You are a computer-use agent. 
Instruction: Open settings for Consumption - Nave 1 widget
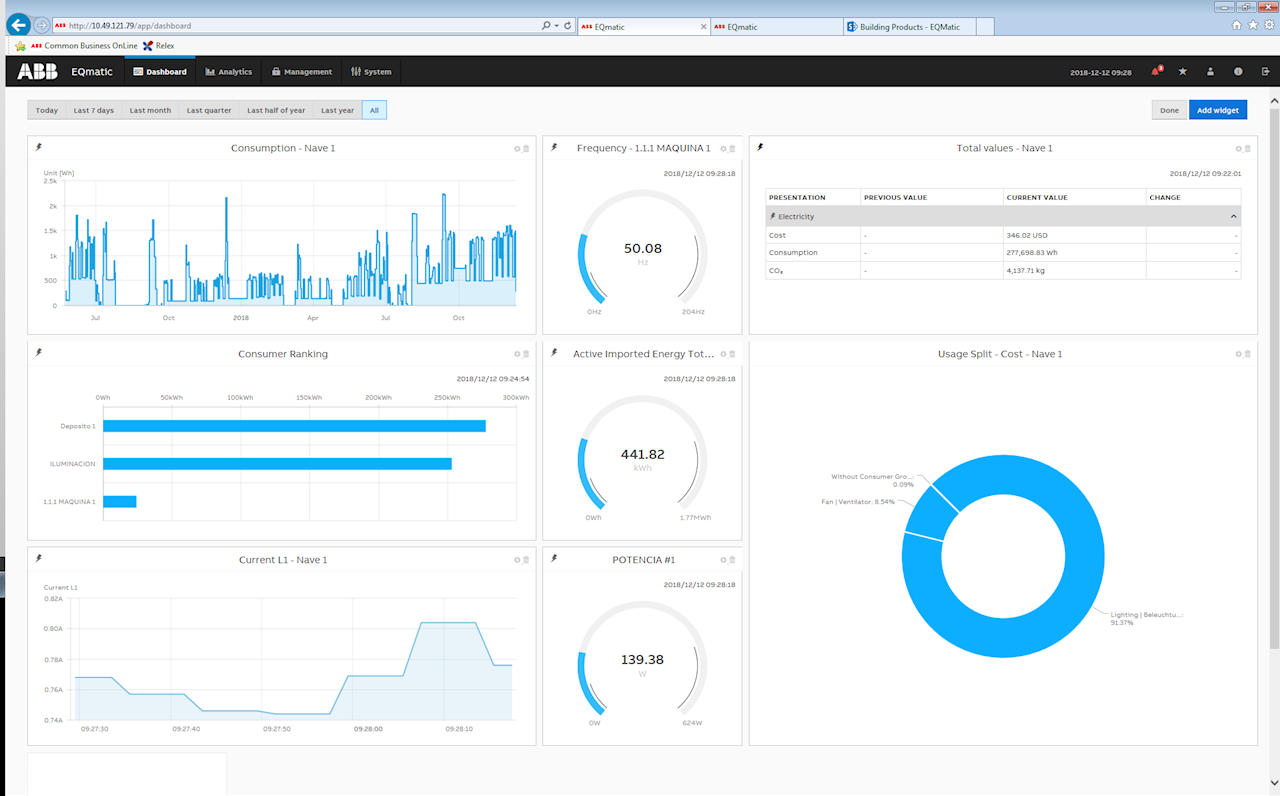[517, 148]
